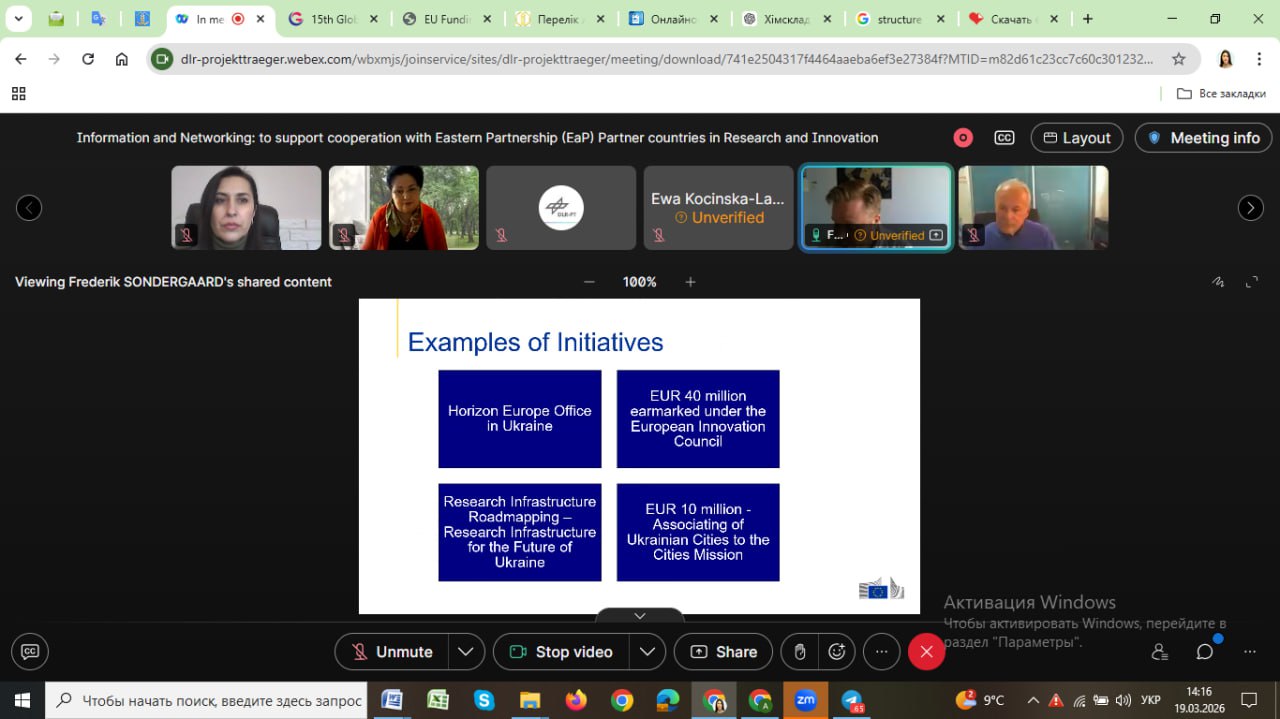Unmute the microphone
Screen dimensions: 1280x719
[392, 652]
